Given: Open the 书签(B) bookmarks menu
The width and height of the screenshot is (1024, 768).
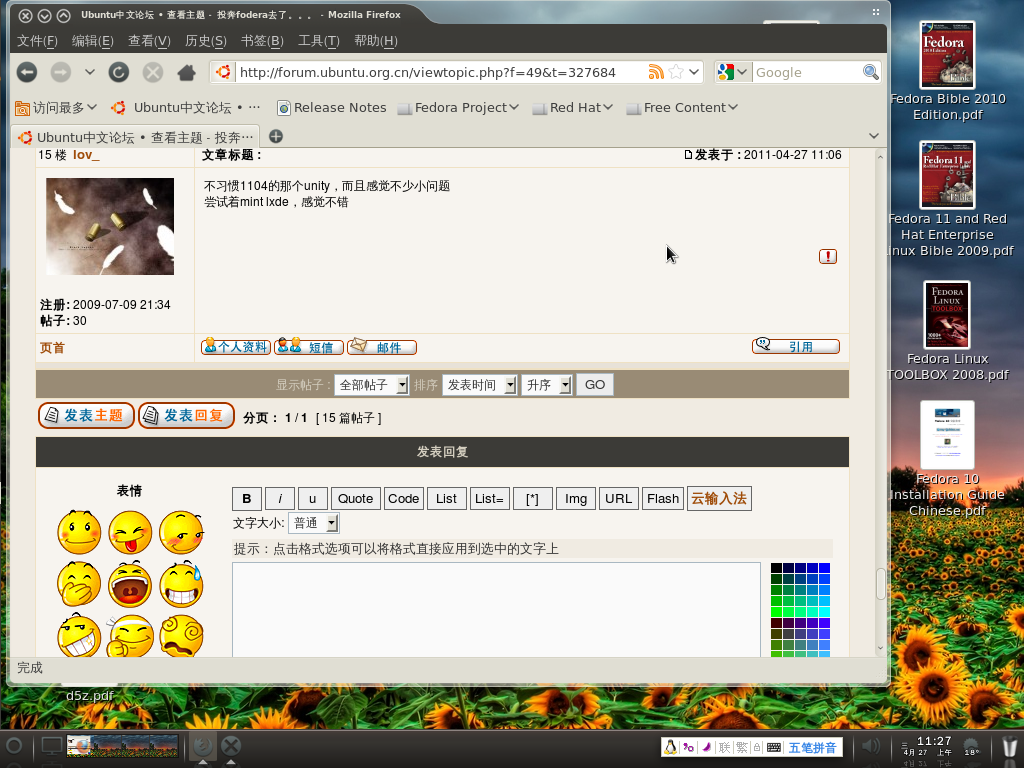Looking at the screenshot, I should [262, 41].
